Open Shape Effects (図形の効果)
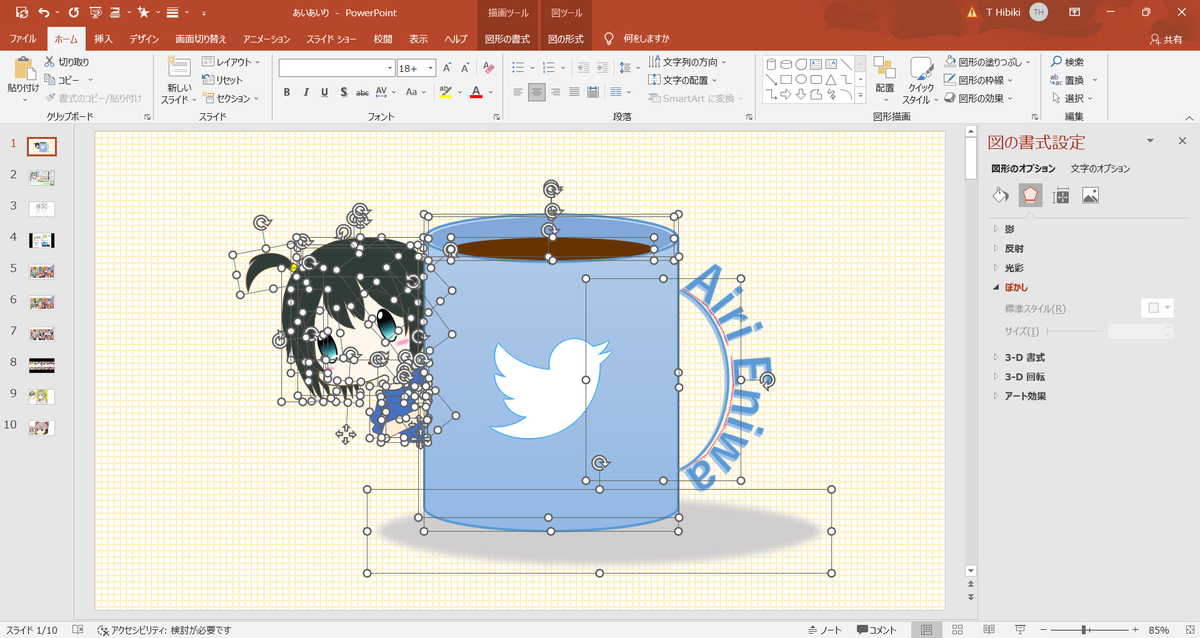 click(978, 98)
